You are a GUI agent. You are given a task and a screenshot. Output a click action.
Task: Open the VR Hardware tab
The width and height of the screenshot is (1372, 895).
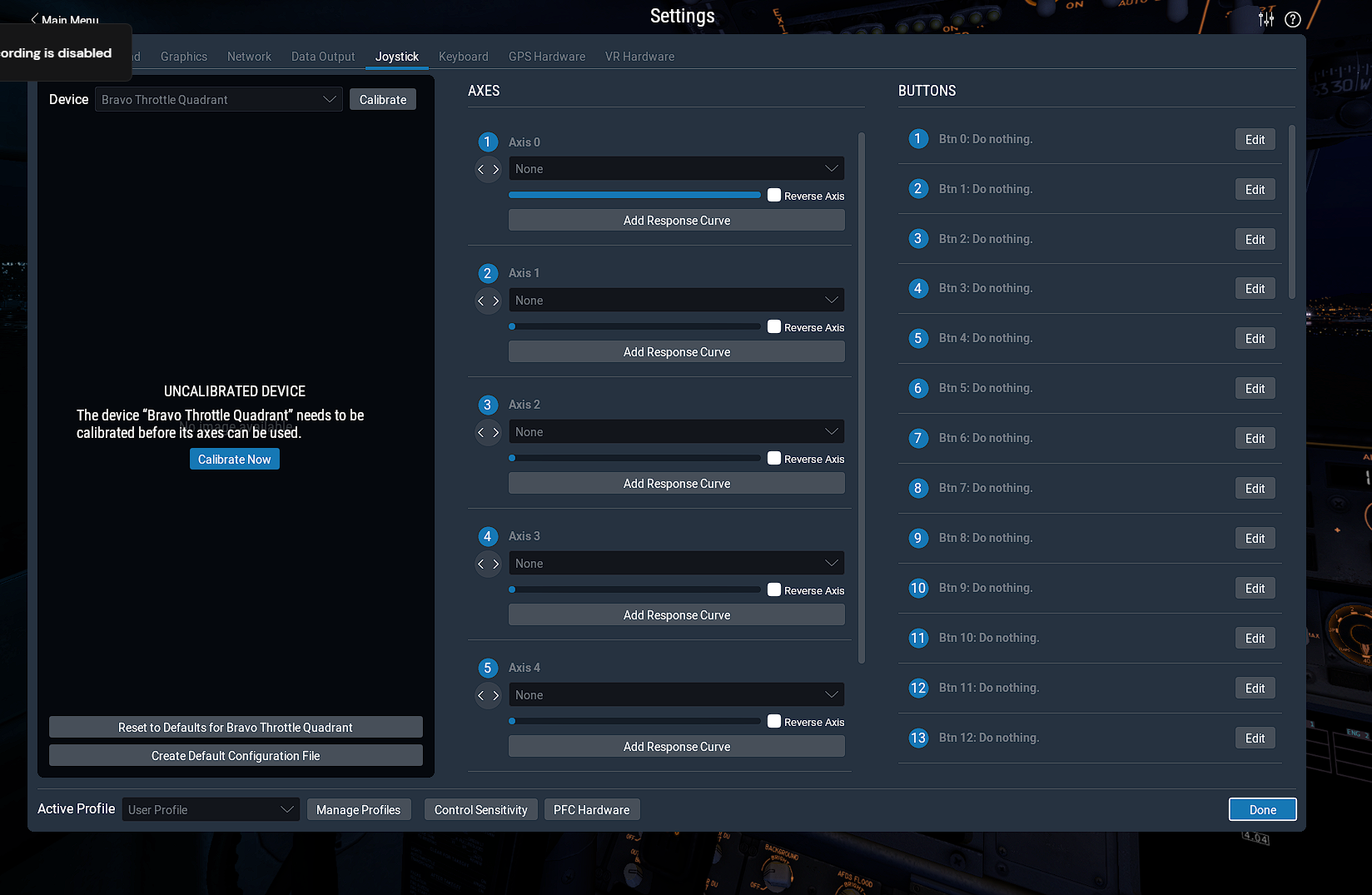639,57
